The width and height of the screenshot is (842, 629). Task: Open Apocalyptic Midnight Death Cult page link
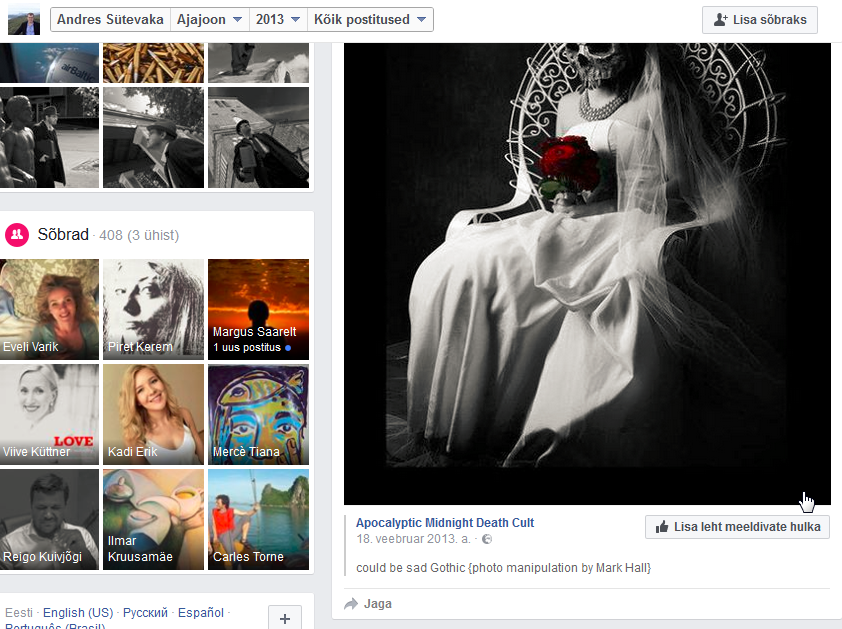click(445, 523)
